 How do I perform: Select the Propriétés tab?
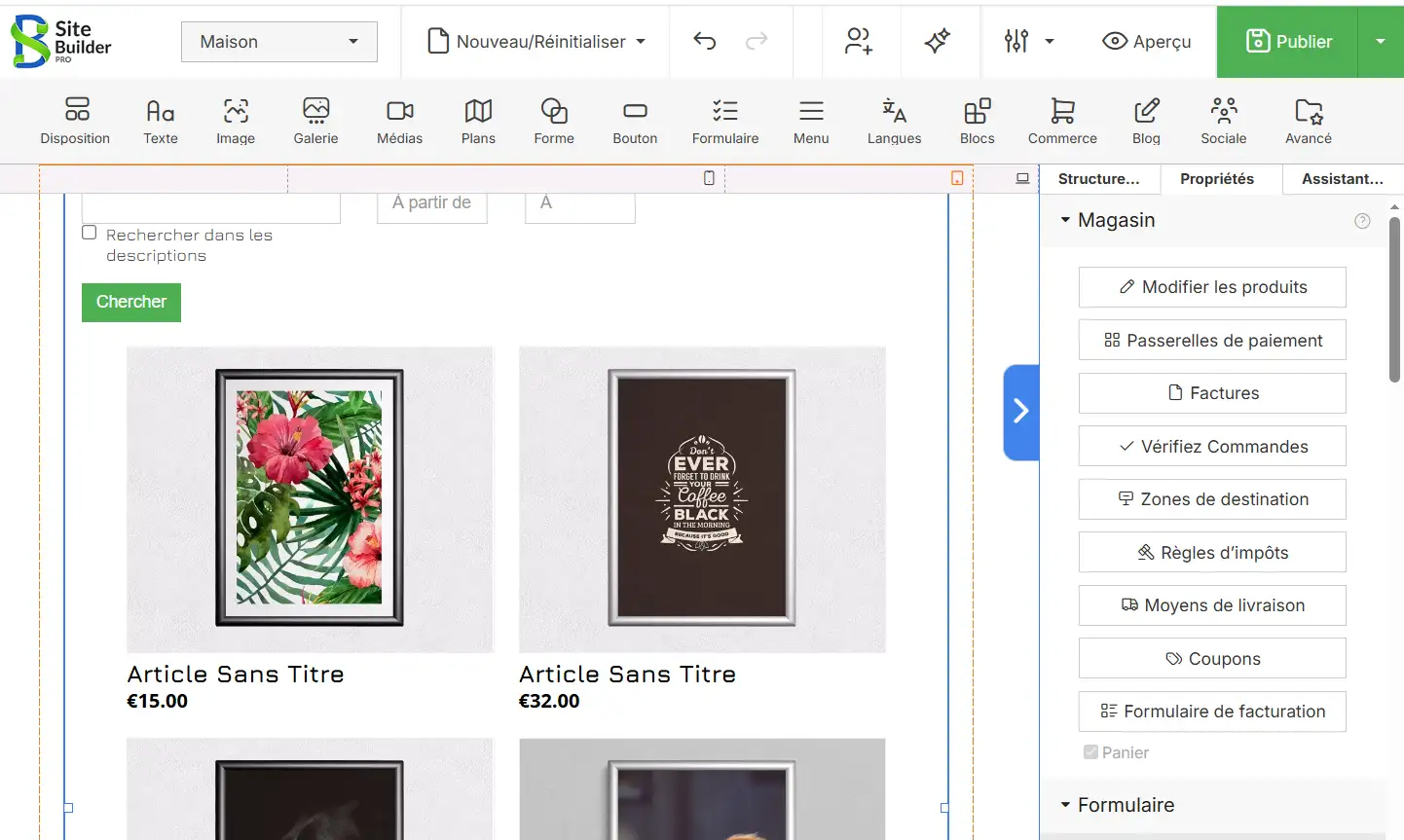[x=1217, y=179]
